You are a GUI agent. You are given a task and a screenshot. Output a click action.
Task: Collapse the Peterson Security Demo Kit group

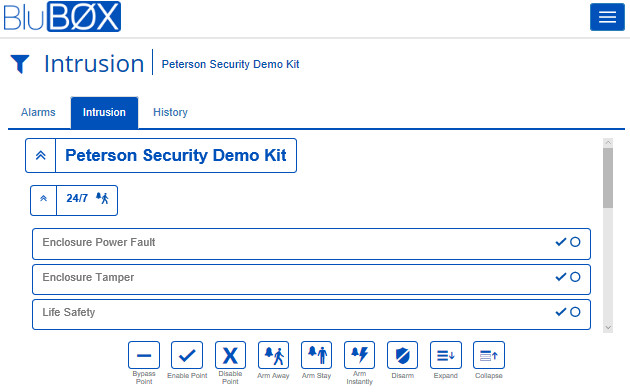point(41,155)
